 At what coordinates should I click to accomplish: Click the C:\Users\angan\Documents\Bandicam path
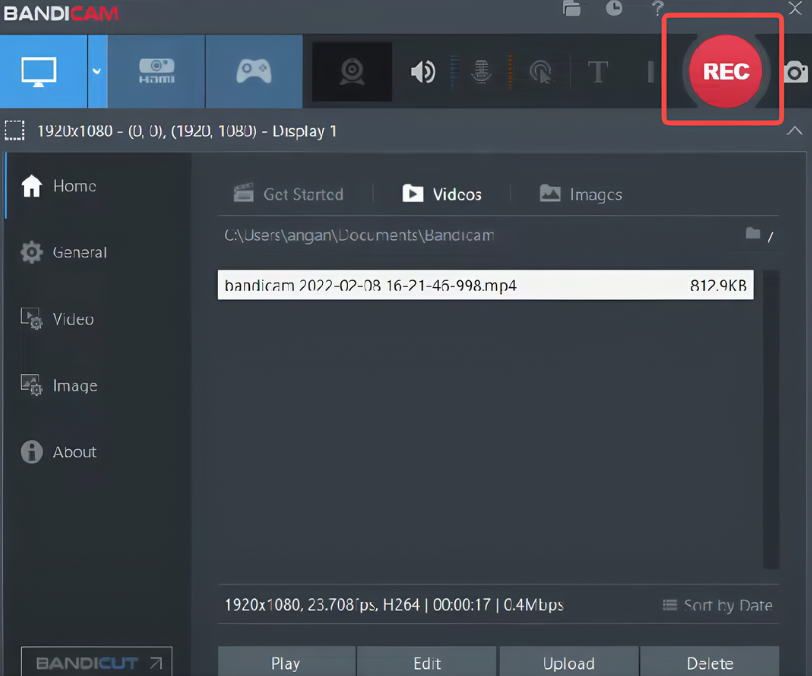(359, 235)
